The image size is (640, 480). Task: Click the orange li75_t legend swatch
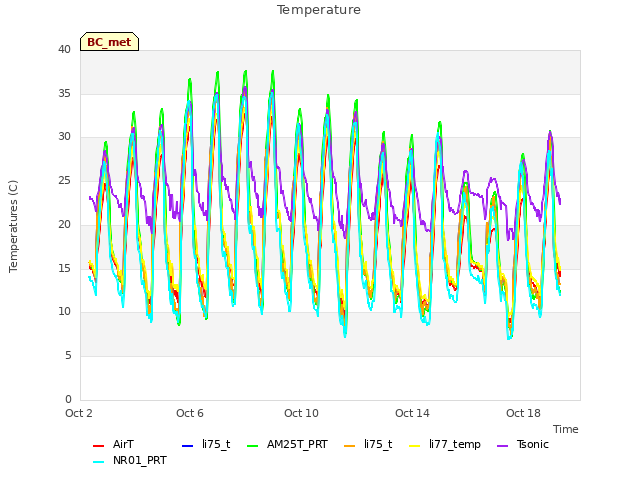pos(350,446)
